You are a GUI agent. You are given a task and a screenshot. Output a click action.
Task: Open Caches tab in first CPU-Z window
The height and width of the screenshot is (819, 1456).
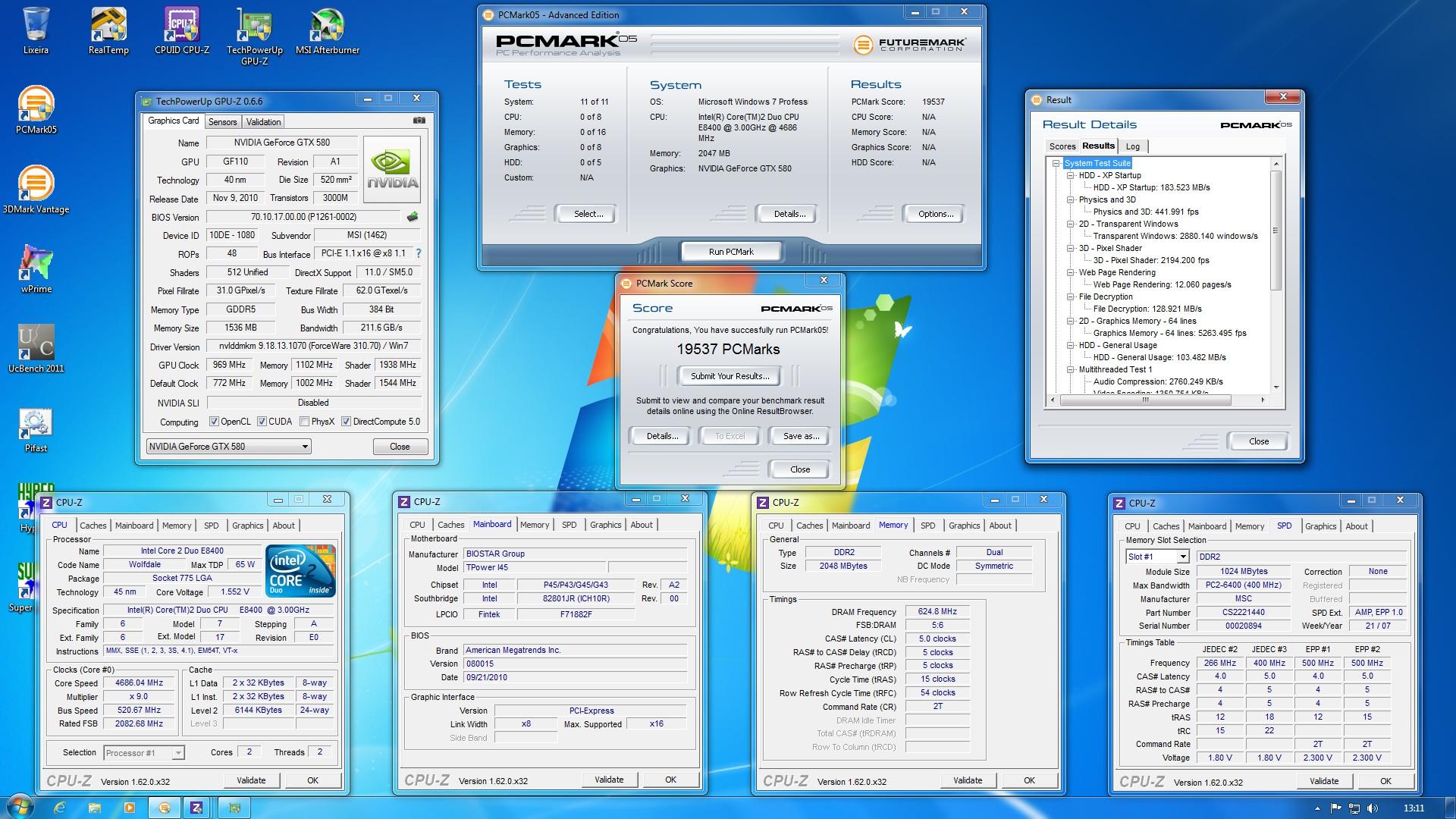point(93,525)
